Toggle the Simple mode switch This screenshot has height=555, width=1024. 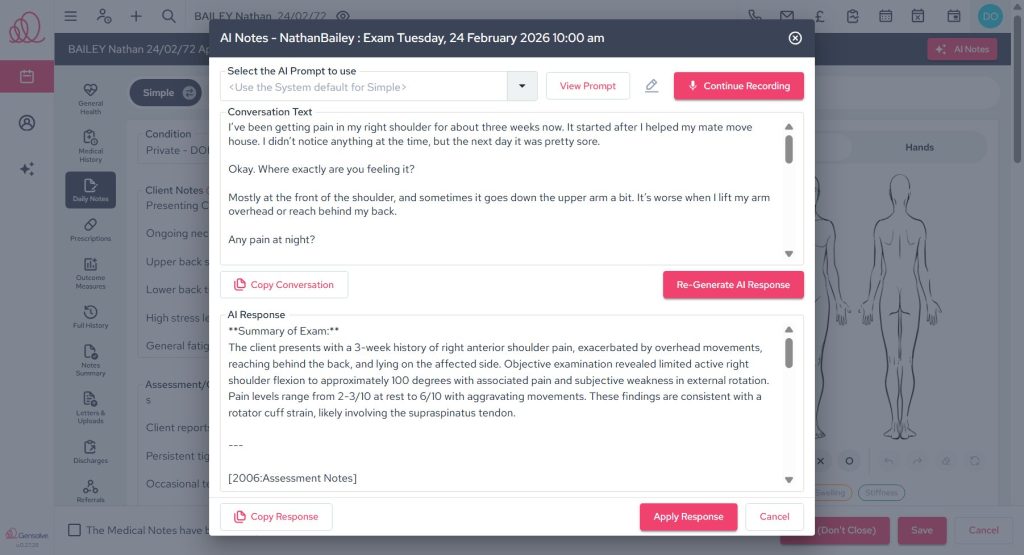click(189, 93)
